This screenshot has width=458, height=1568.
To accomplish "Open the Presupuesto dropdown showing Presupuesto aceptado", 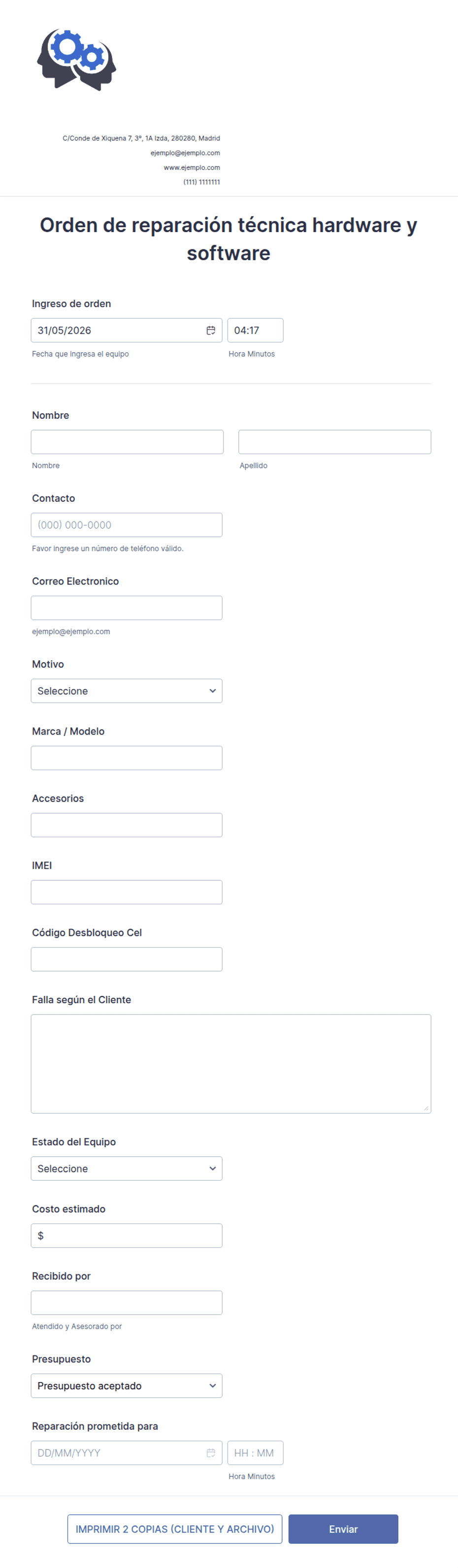I will click(x=127, y=1385).
